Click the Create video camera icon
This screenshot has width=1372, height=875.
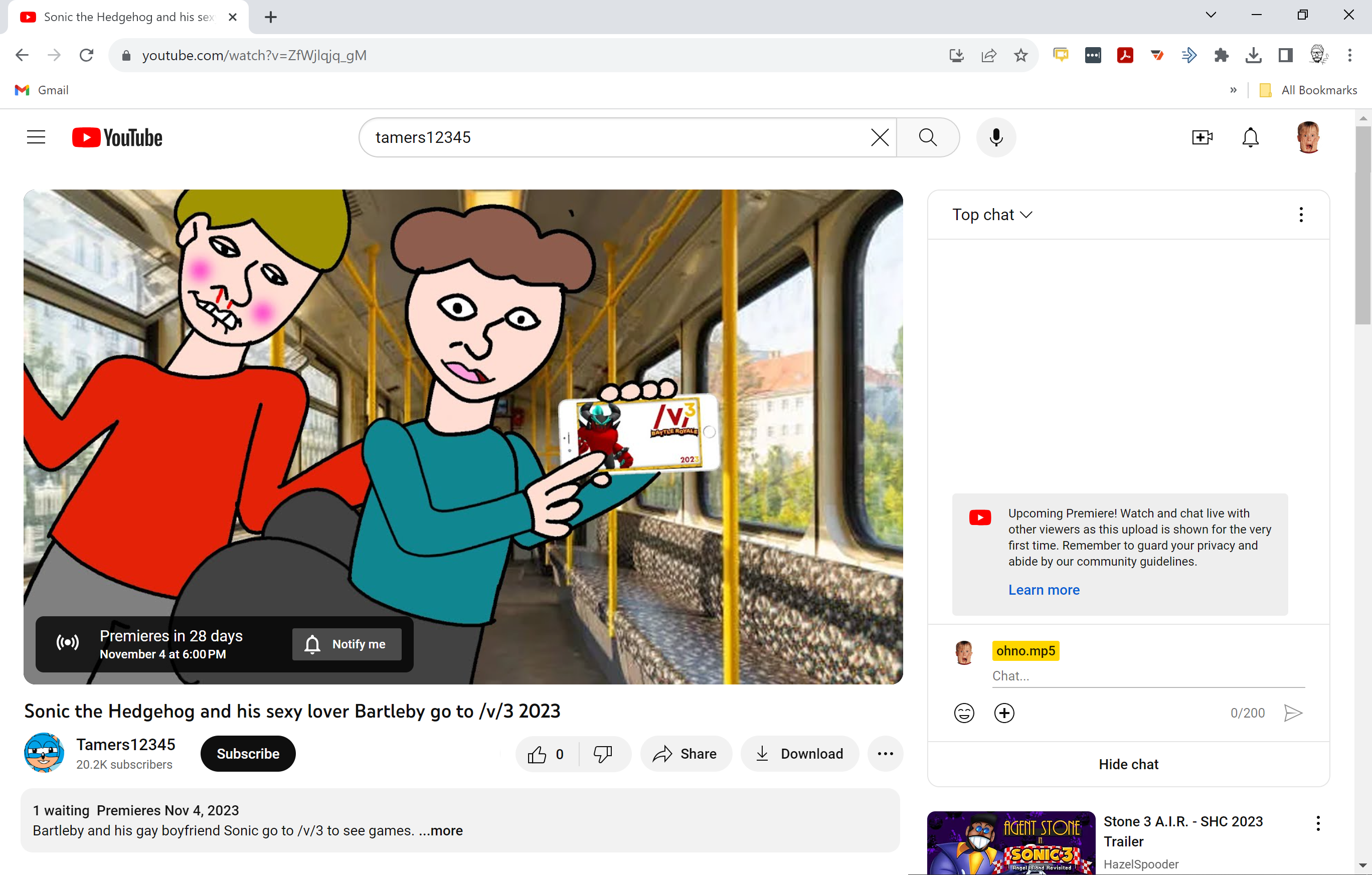pyautogui.click(x=1202, y=137)
